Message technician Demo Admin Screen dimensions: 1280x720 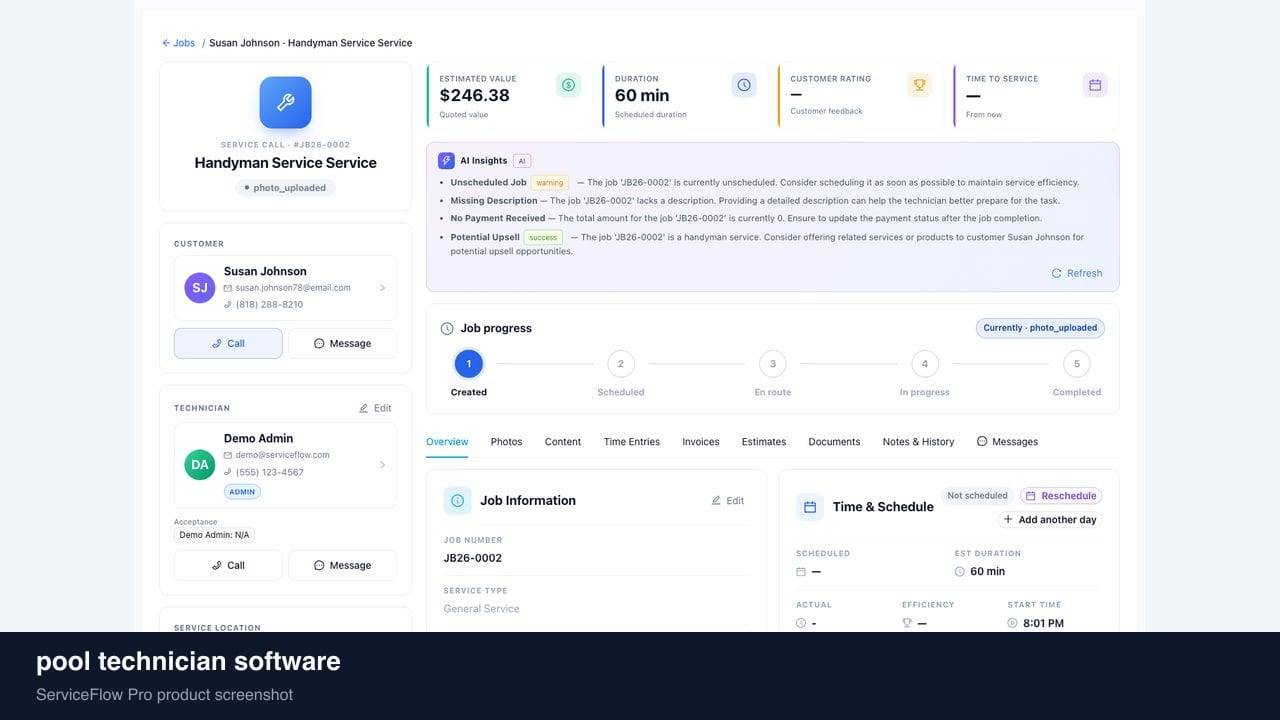(x=343, y=565)
